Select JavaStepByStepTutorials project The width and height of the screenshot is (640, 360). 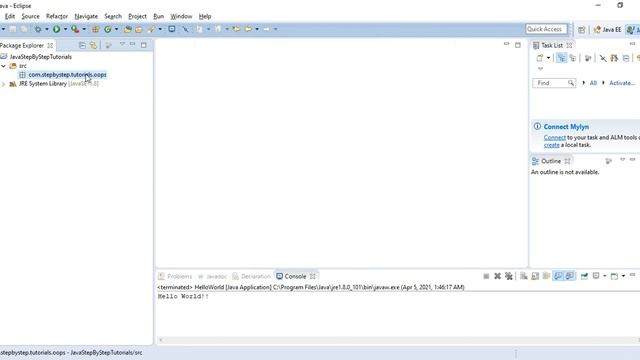(40, 57)
